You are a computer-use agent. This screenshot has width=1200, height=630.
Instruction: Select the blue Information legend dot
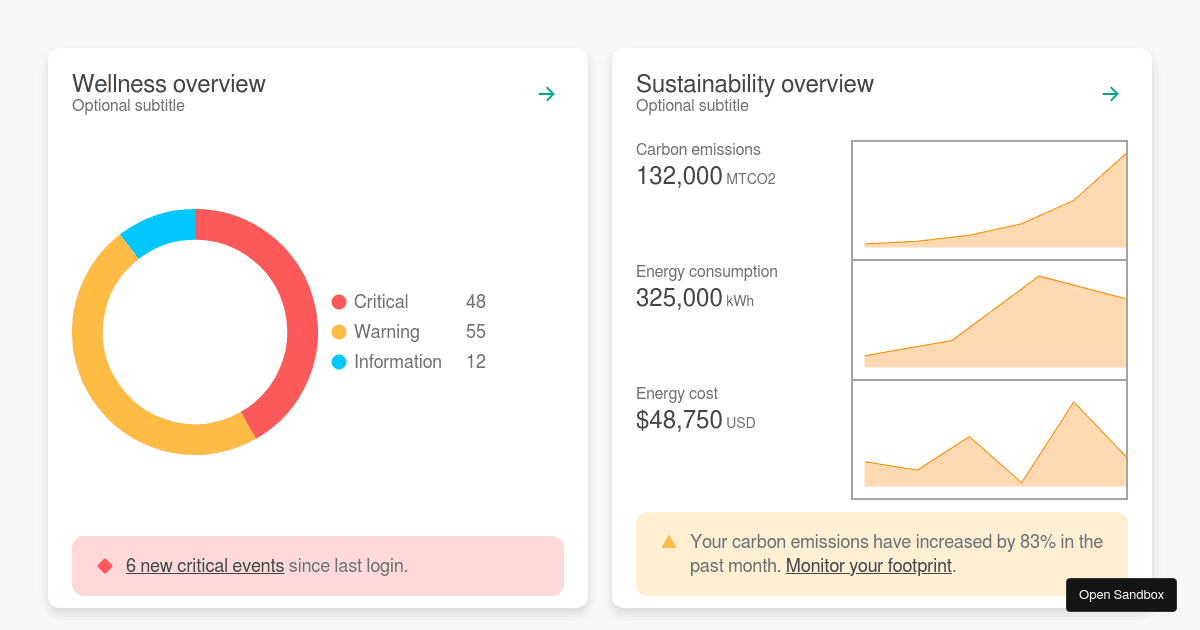pos(340,361)
